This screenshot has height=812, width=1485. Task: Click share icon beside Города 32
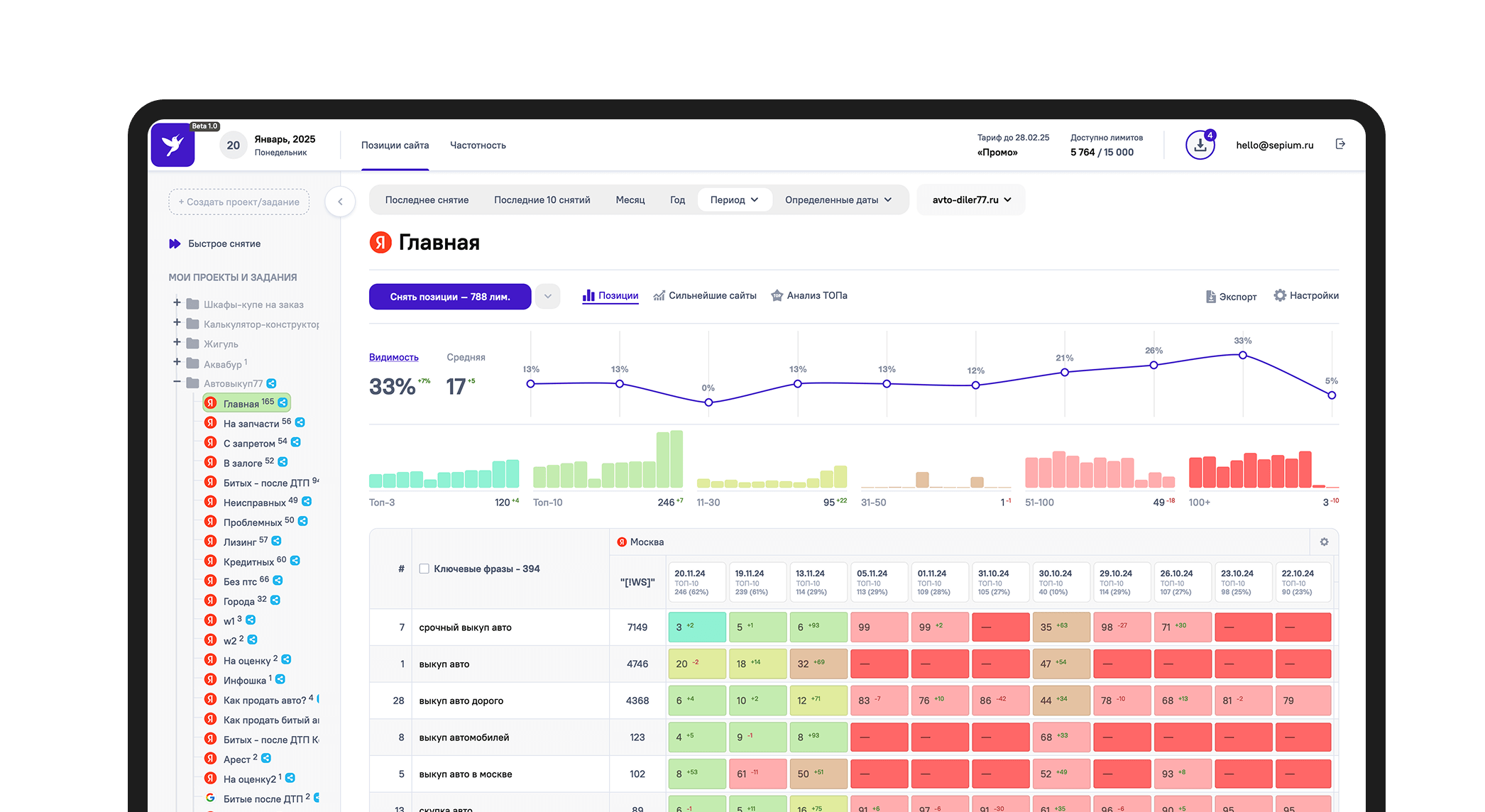[x=275, y=600]
